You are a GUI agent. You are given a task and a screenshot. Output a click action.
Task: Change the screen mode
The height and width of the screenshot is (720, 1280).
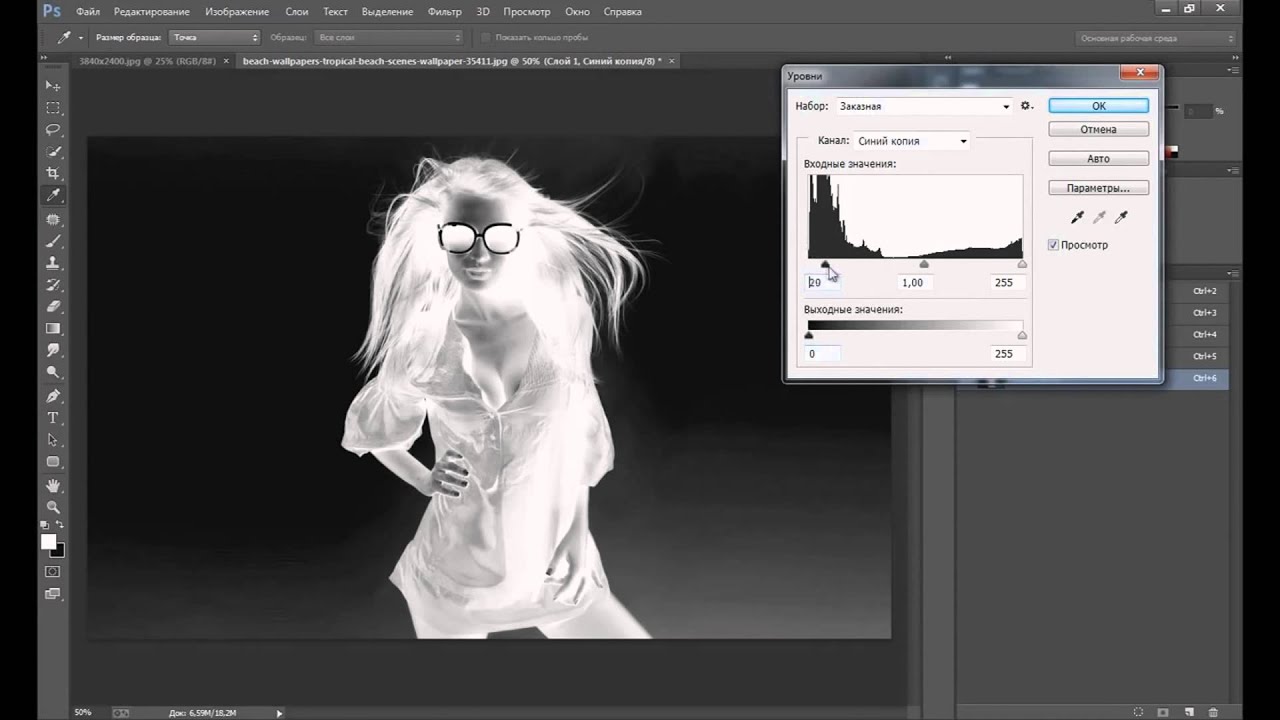tap(53, 593)
